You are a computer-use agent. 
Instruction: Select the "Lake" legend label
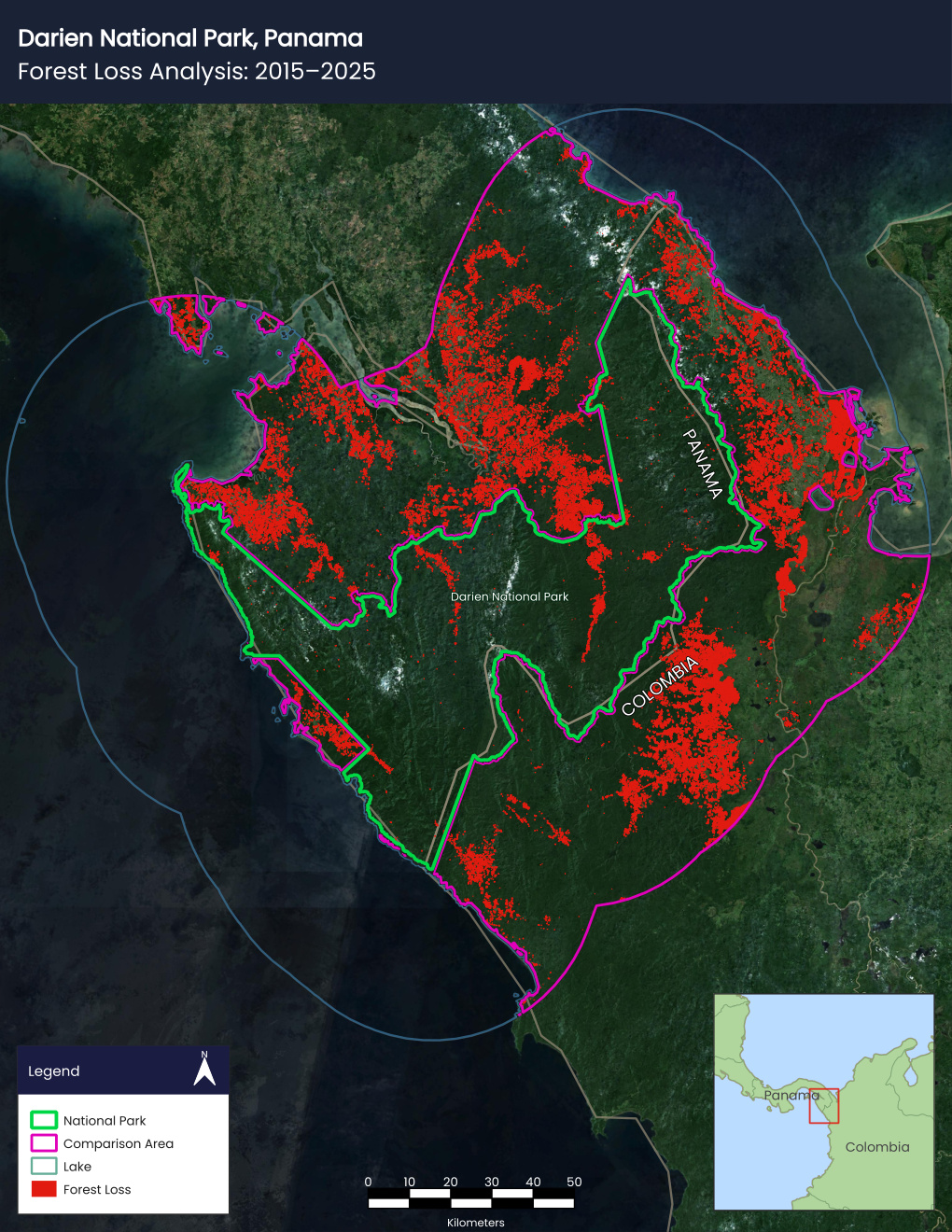point(77,1167)
